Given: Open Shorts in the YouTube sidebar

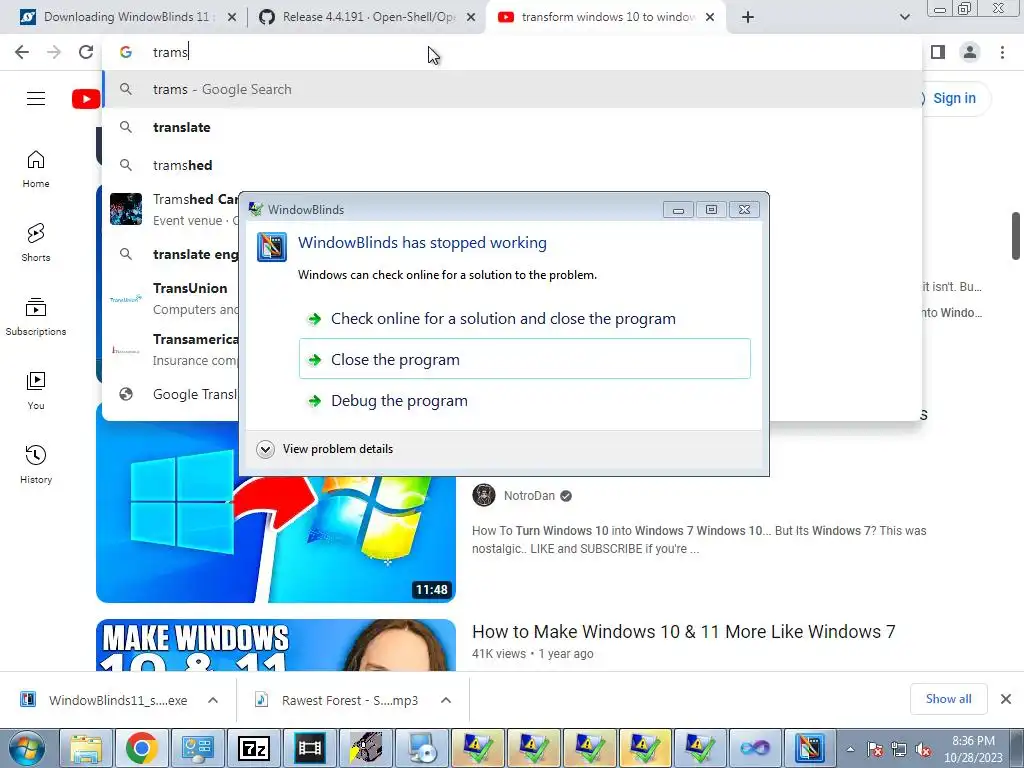Looking at the screenshot, I should pos(36,243).
